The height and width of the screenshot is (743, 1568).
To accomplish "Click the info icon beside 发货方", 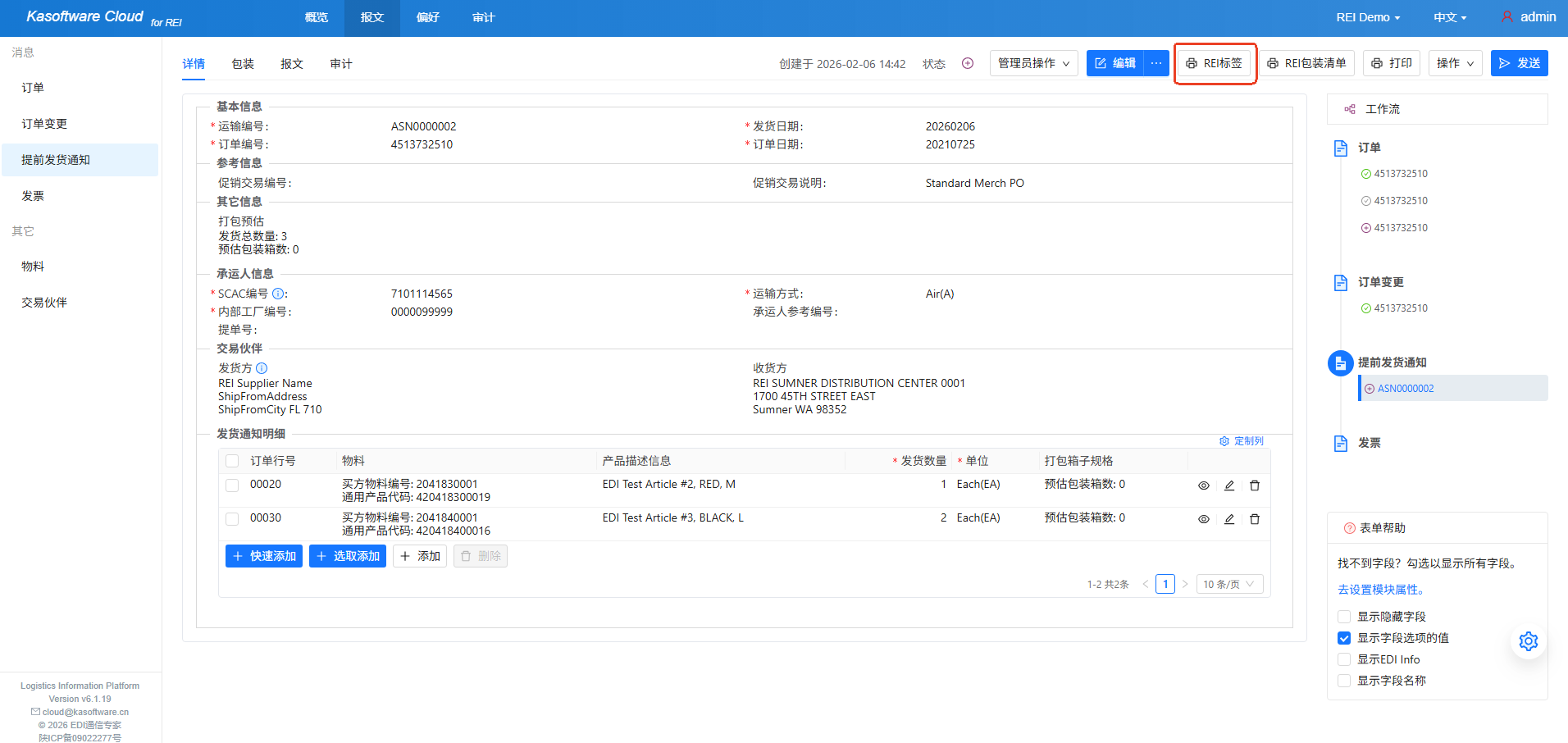I will point(262,368).
